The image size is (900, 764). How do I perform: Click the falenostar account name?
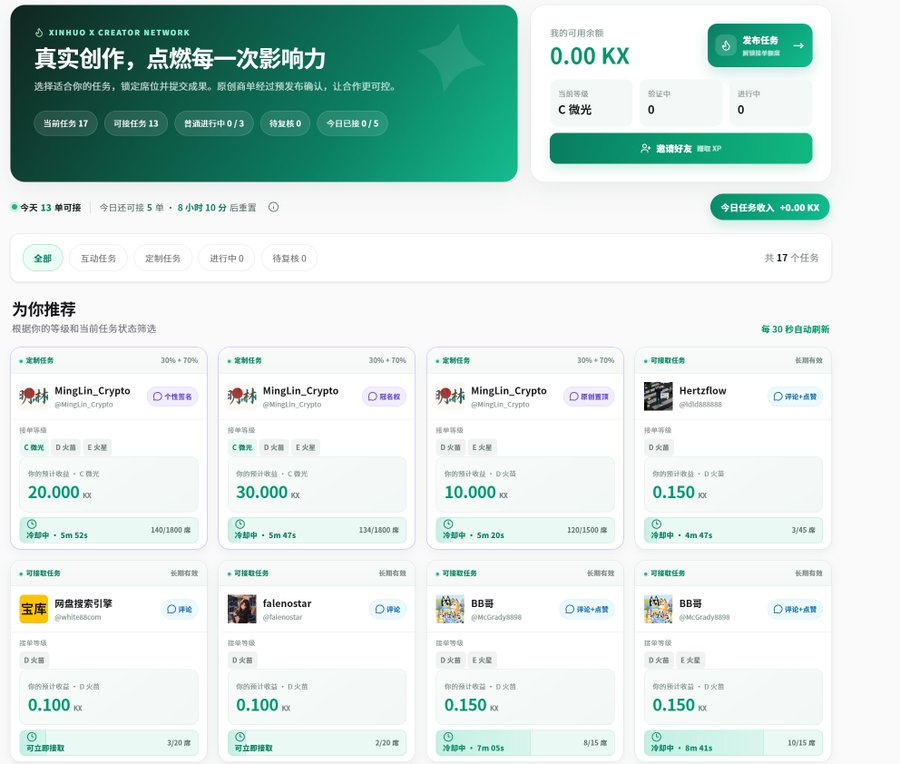click(287, 603)
